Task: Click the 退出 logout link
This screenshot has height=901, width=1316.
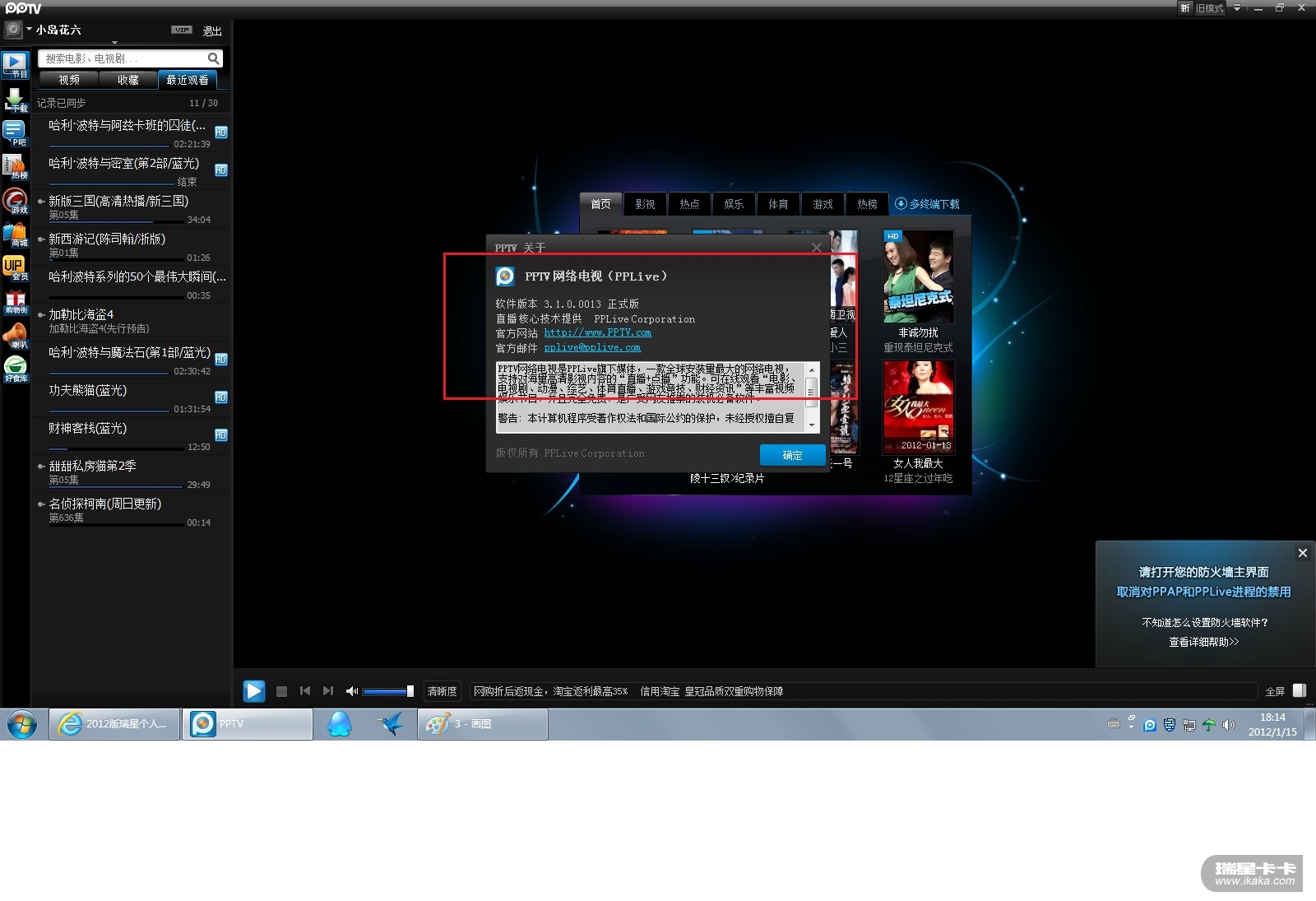Action: pyautogui.click(x=212, y=31)
